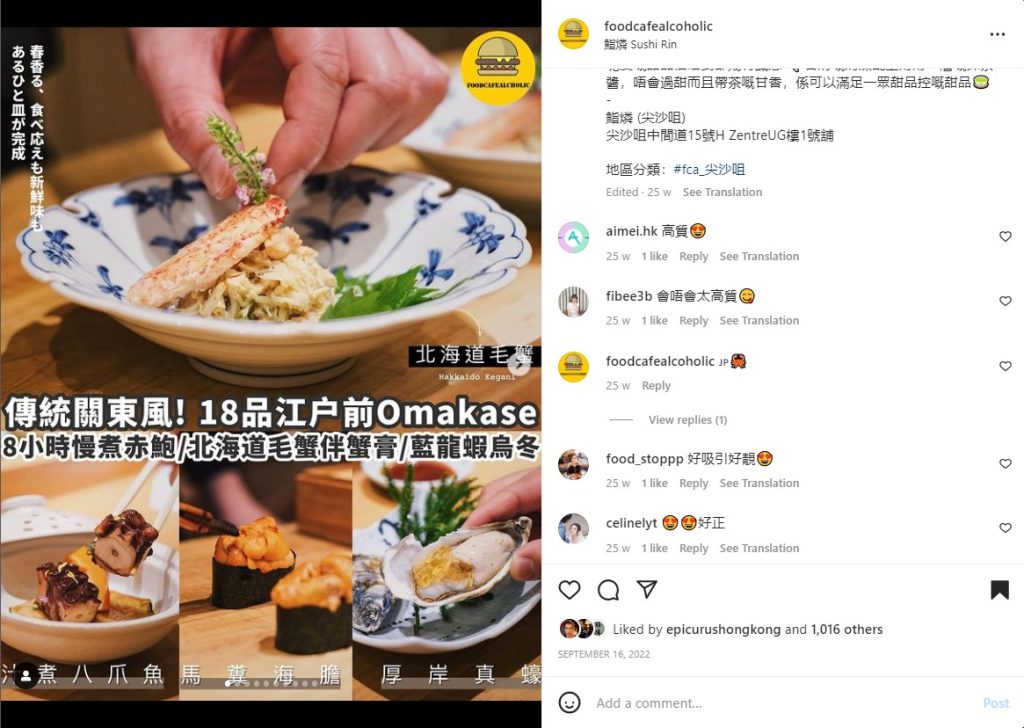The image size is (1024, 728).
Task: Click Post to submit comment
Action: [995, 703]
